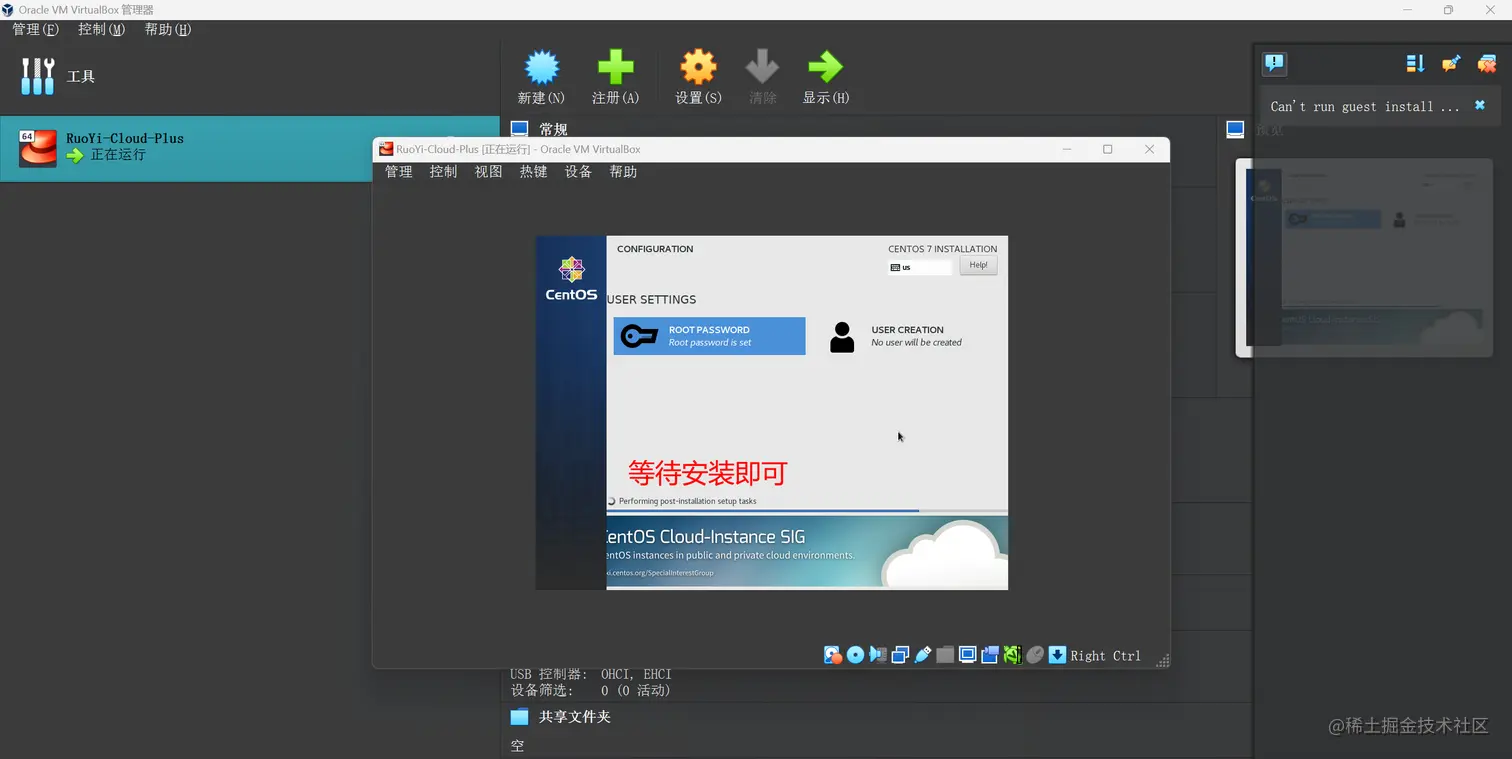Click the 'USB 控制器: OHCI, EHCI' text
The image size is (1512, 759).
click(591, 675)
